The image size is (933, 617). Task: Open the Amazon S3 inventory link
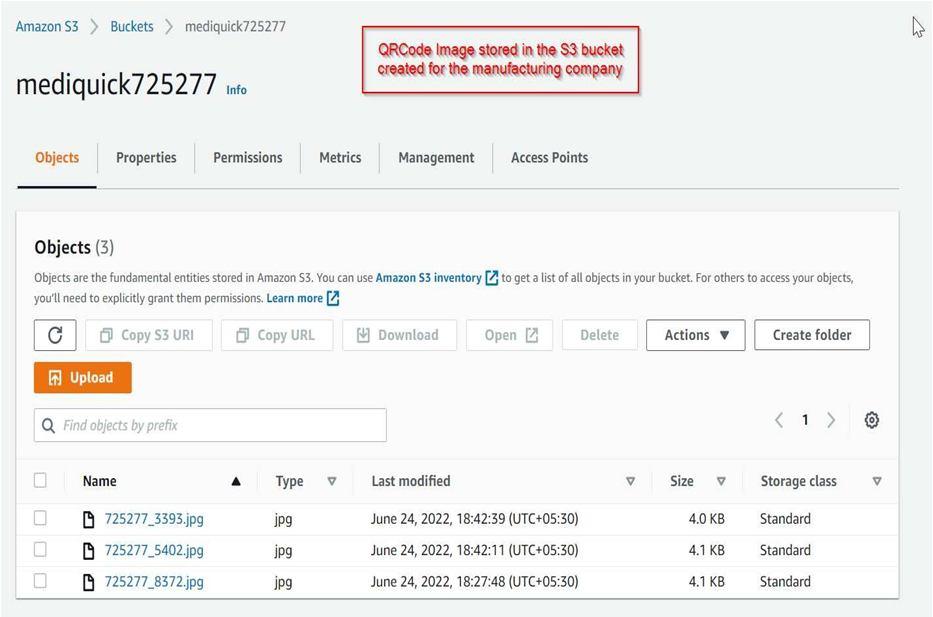tap(428, 278)
